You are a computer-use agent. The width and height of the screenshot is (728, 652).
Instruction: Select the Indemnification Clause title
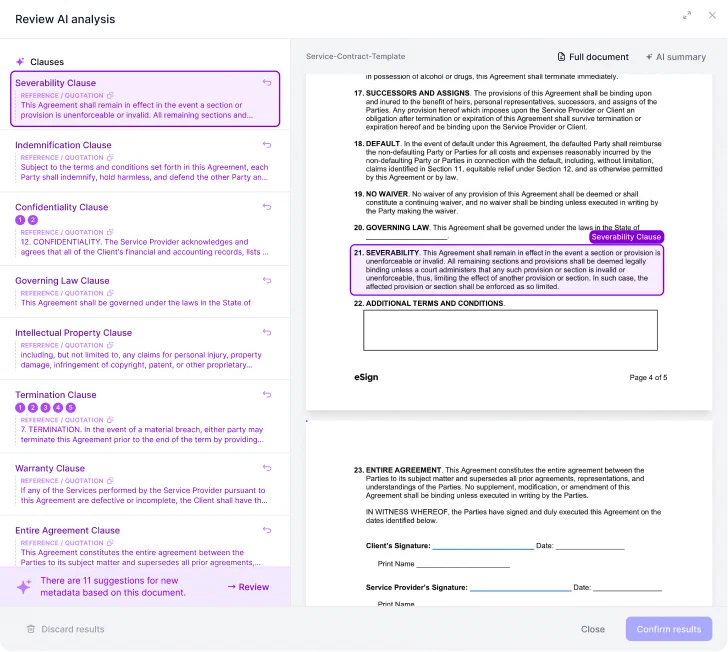point(63,145)
